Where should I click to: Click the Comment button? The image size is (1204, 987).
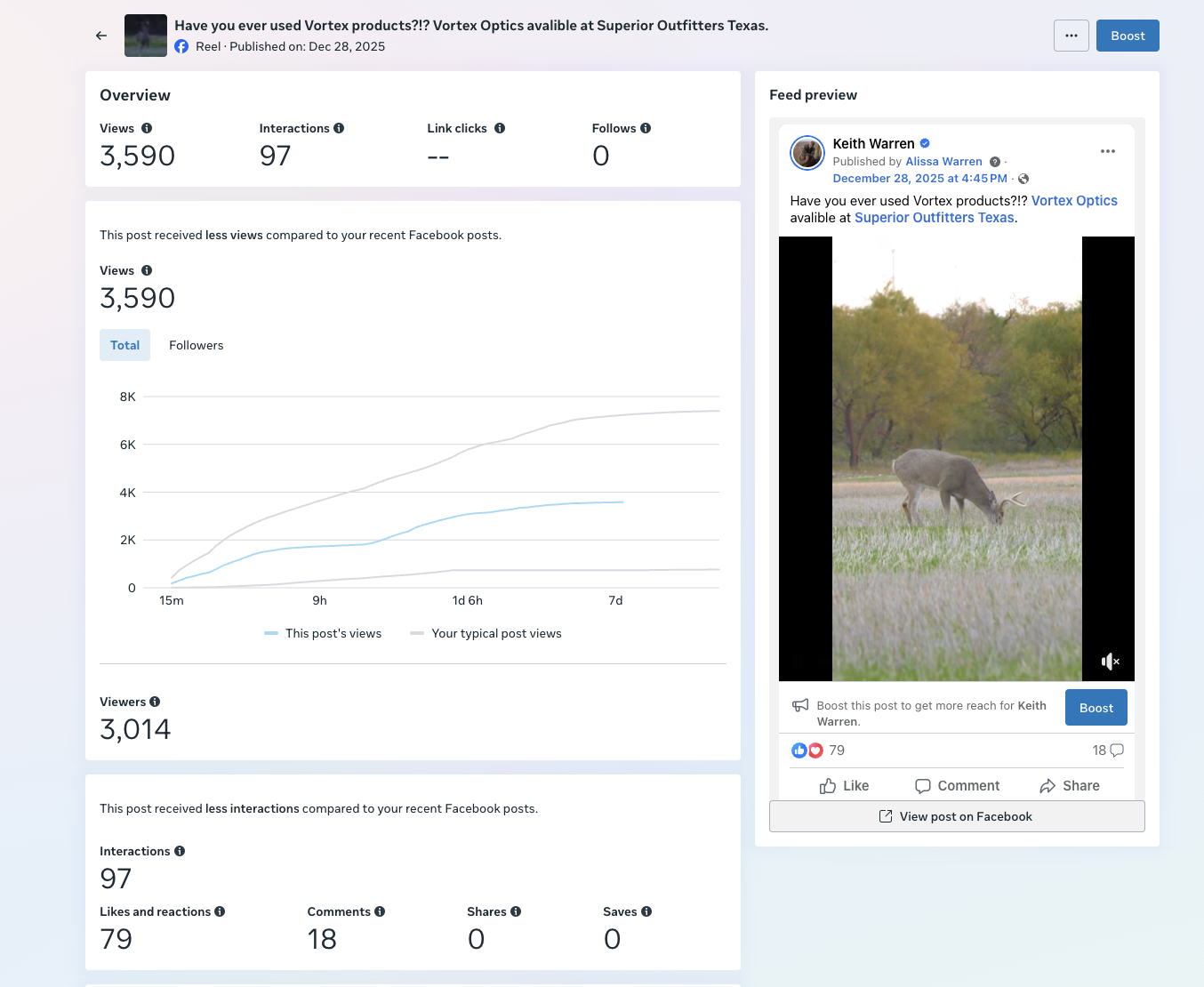point(957,786)
